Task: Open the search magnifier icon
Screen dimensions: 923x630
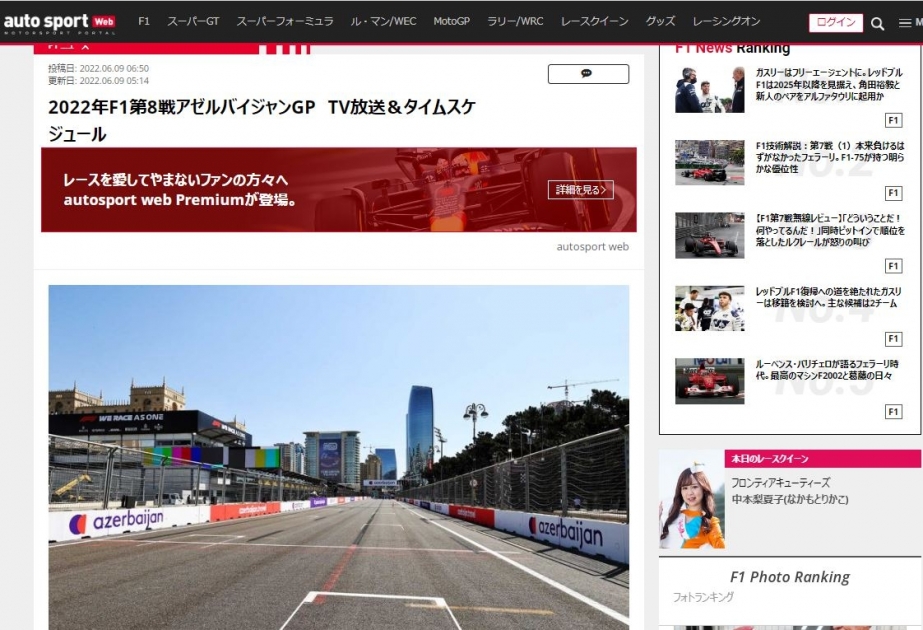Action: pos(877,24)
